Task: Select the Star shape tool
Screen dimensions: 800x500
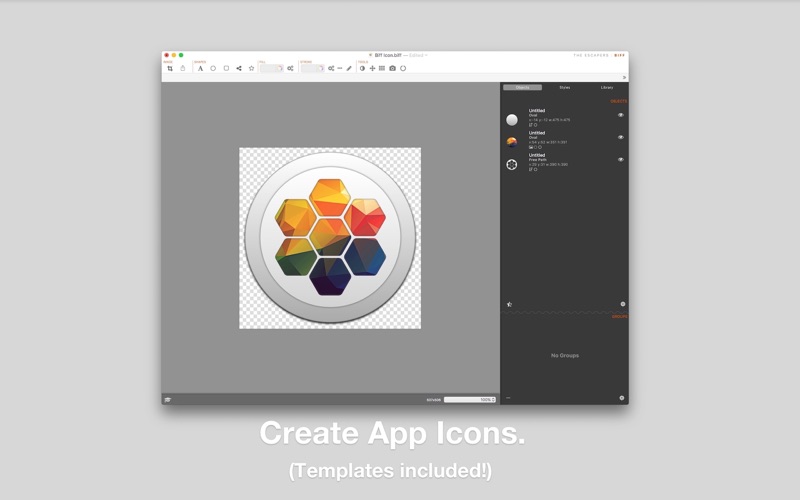Action: (252, 68)
